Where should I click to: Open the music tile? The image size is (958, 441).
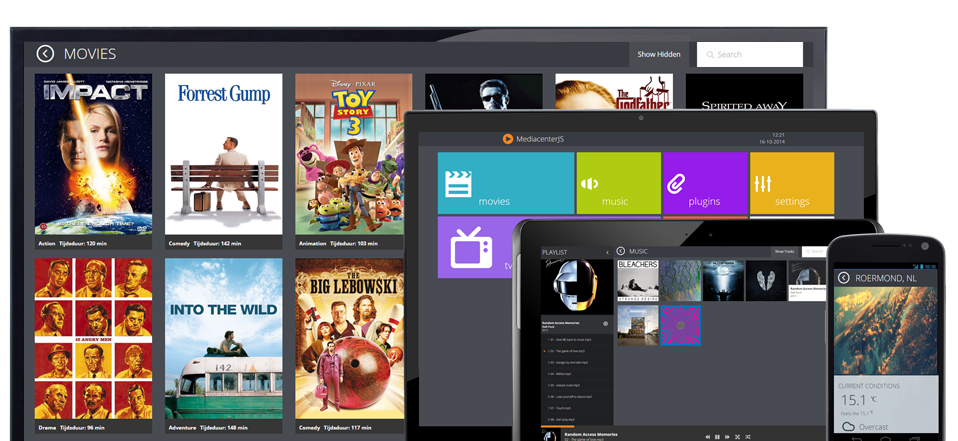[x=619, y=183]
